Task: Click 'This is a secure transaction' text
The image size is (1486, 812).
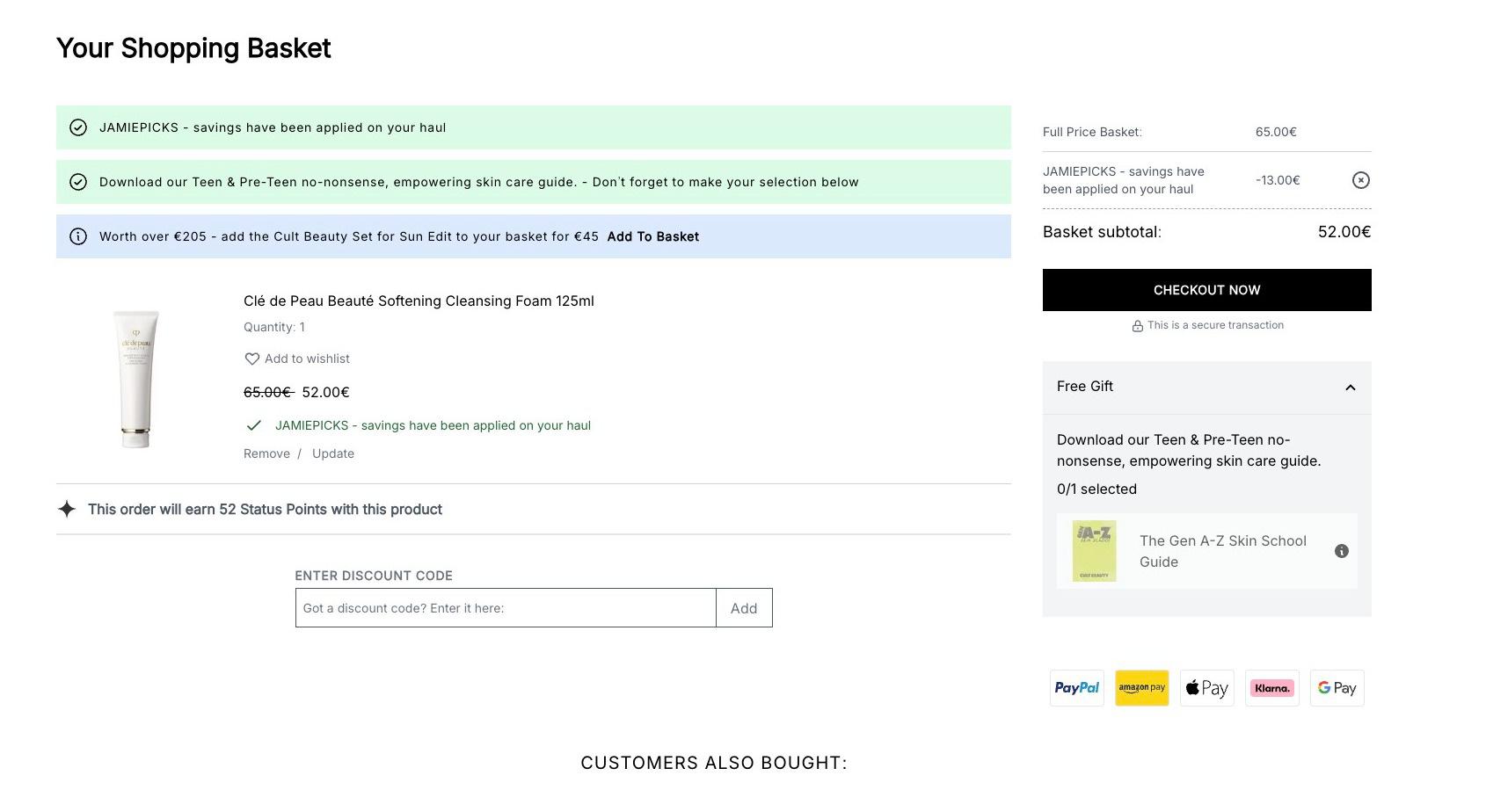Action: tap(1215, 325)
